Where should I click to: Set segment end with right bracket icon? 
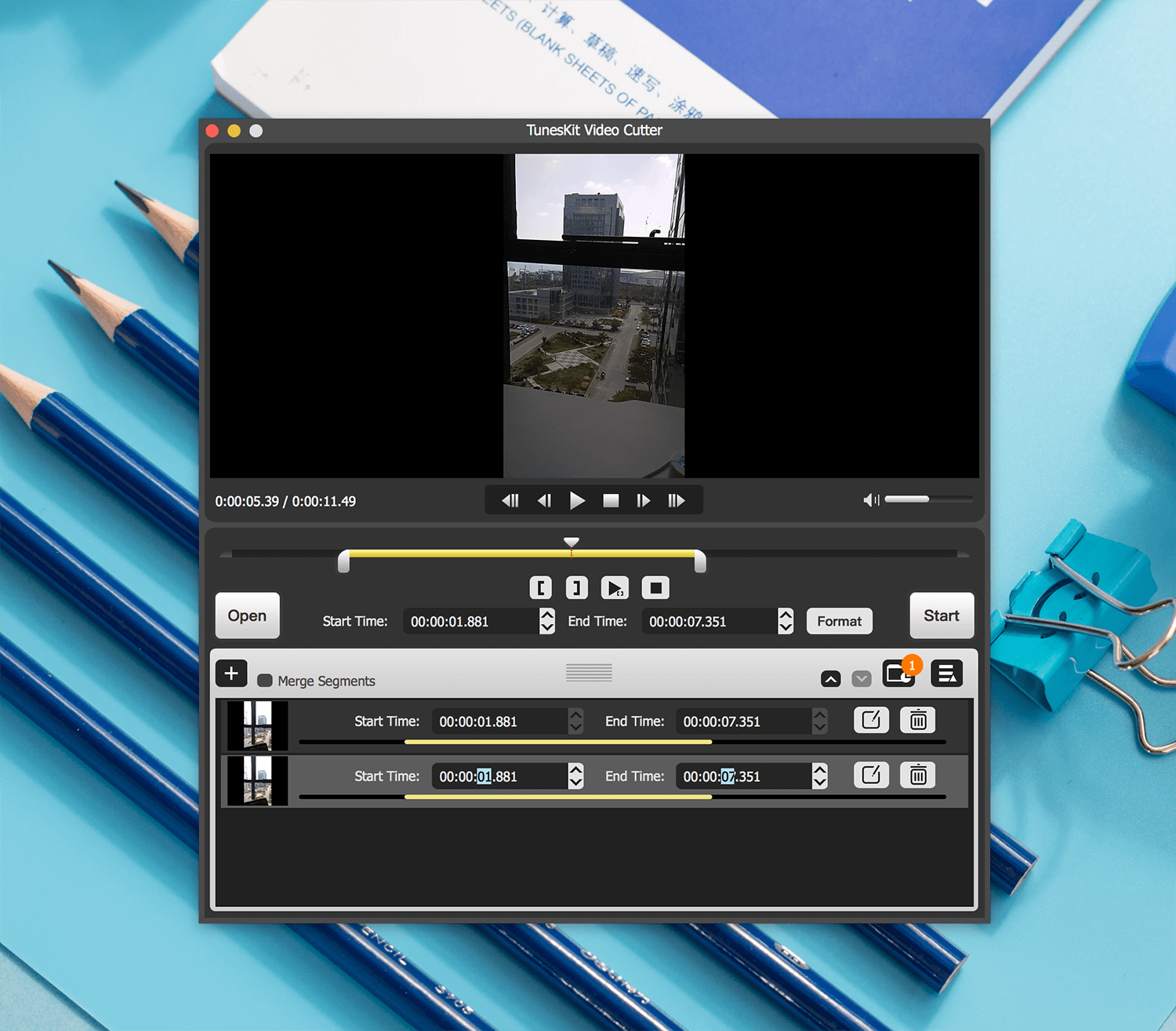577,587
